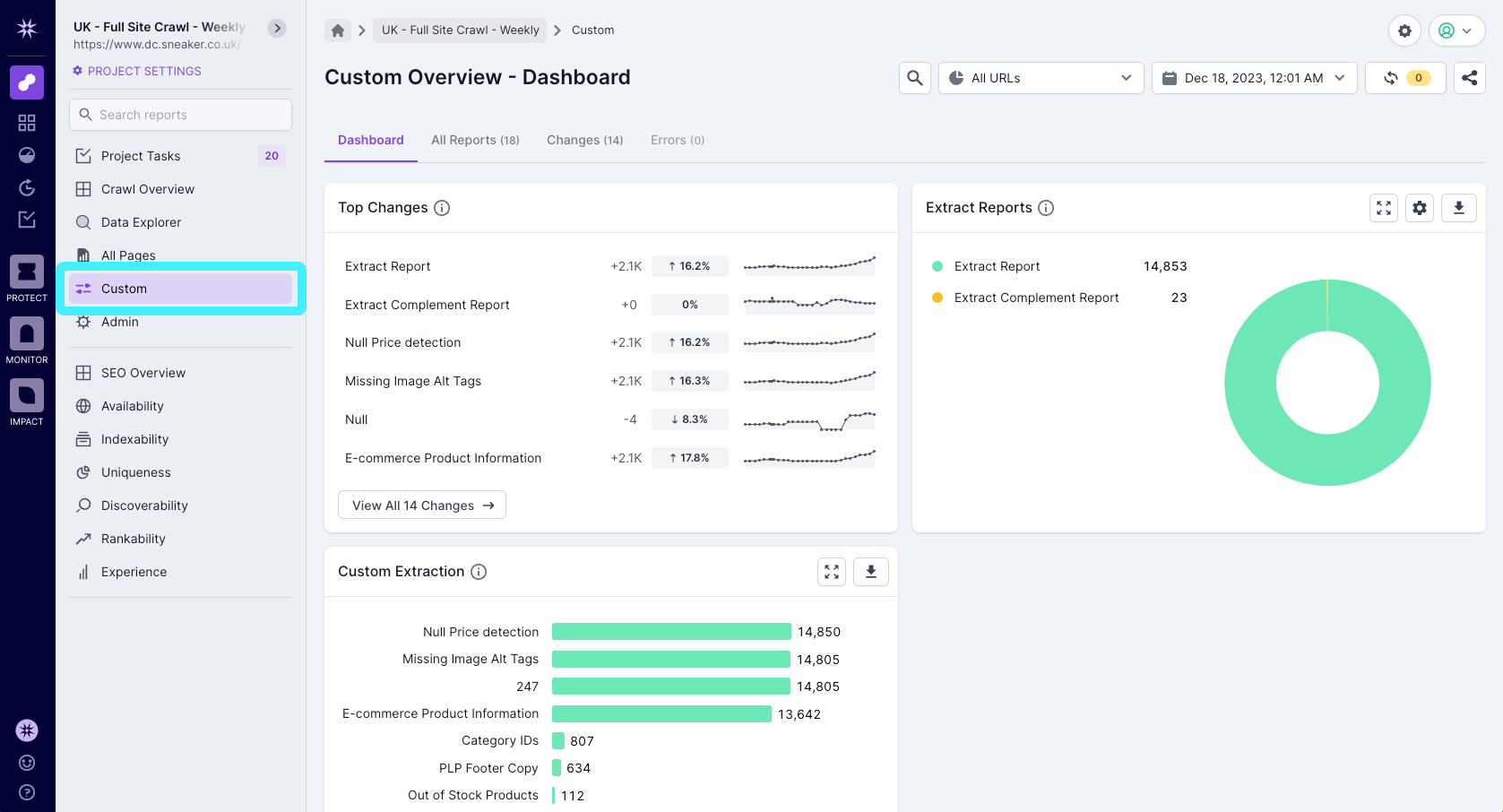The height and width of the screenshot is (812, 1503).
Task: Click the Null Price detection progress bar
Action: click(670, 631)
